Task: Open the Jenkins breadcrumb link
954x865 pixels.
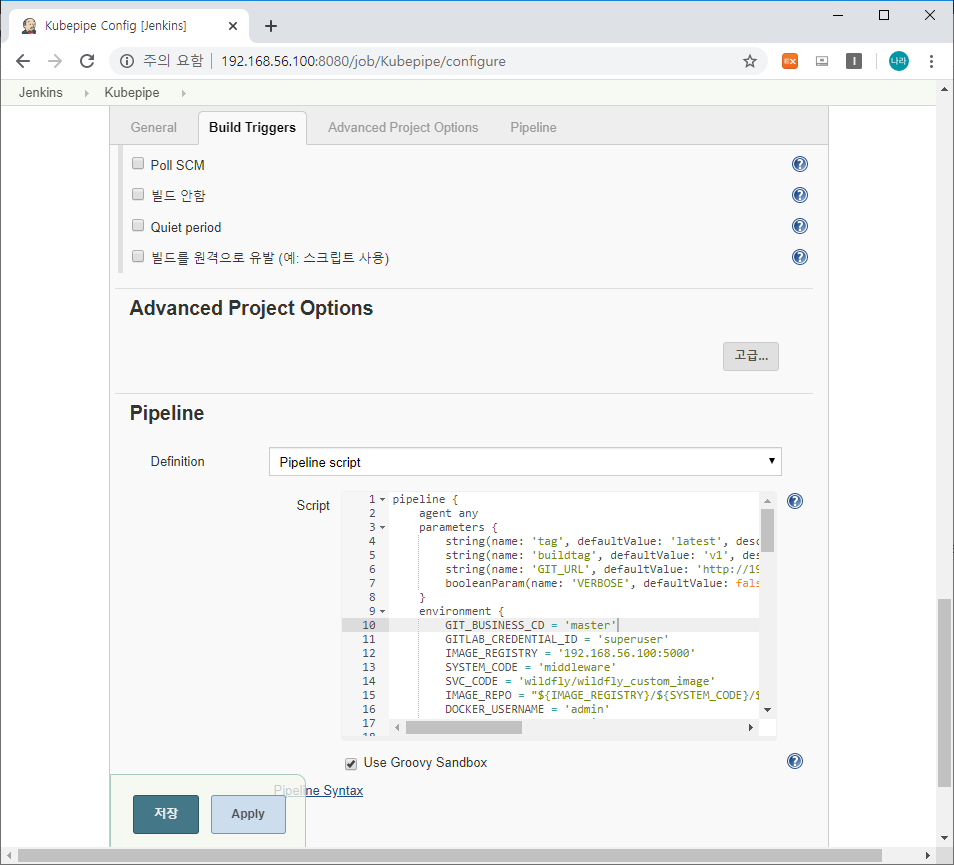Action: [41, 92]
